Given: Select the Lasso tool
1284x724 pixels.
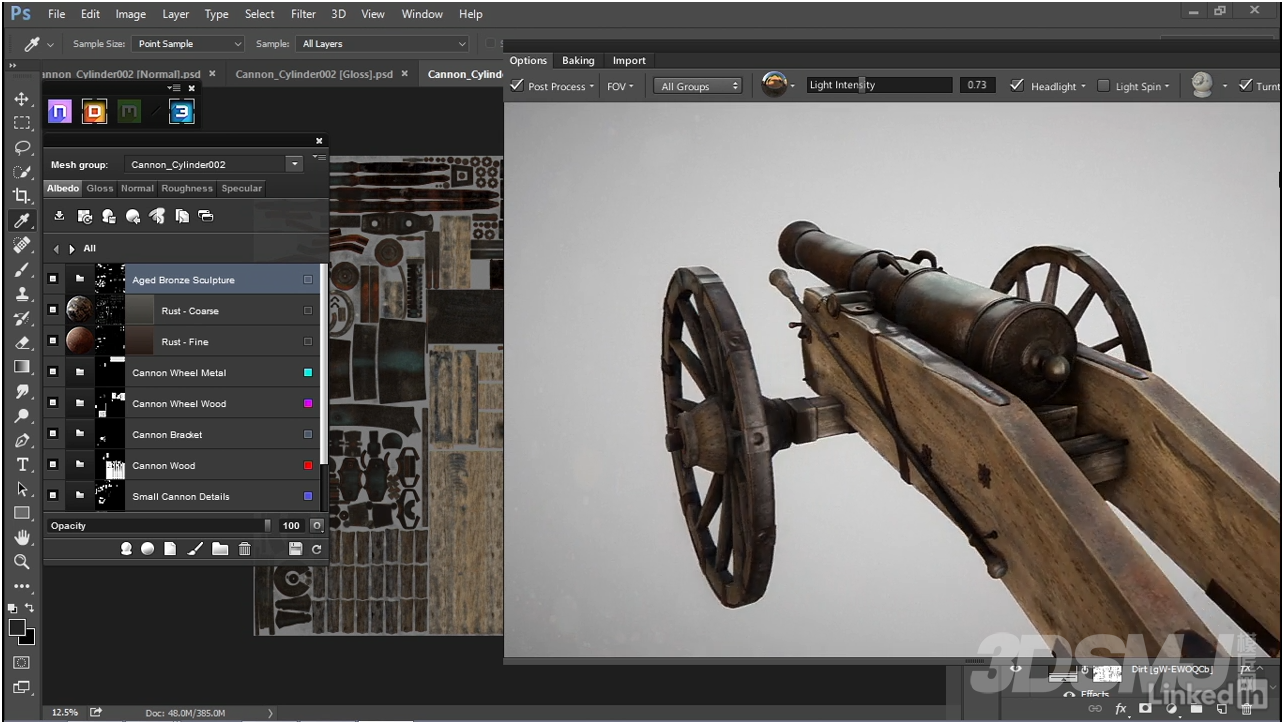Looking at the screenshot, I should pyautogui.click(x=21, y=147).
